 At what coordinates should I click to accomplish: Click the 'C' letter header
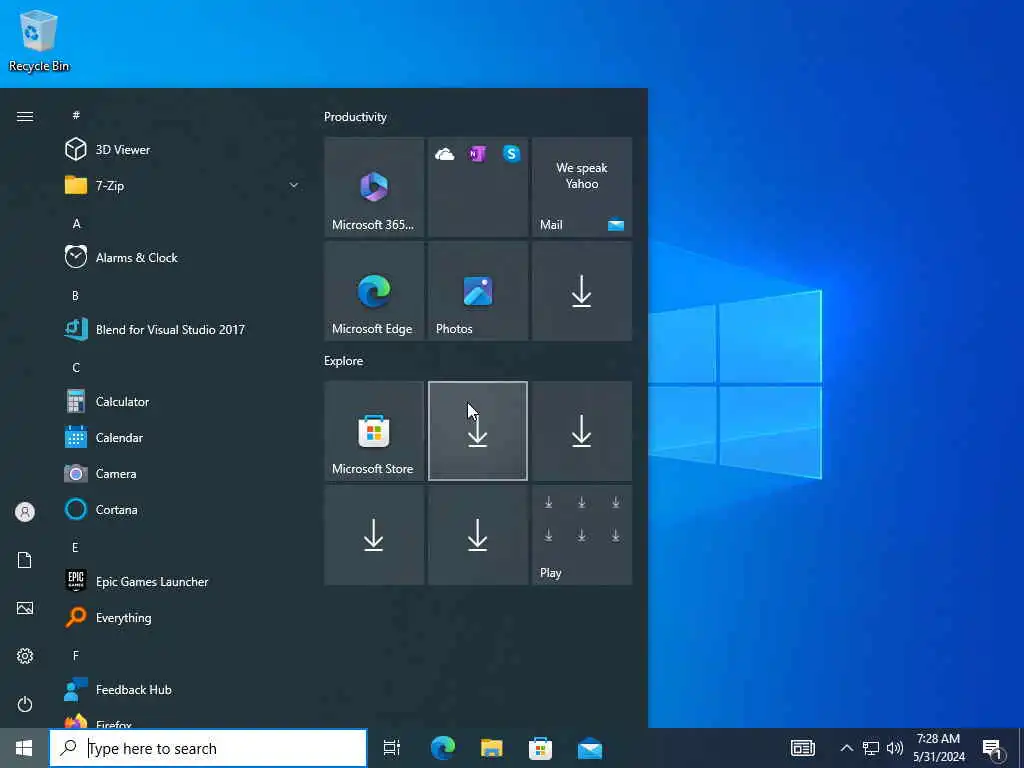[76, 368]
